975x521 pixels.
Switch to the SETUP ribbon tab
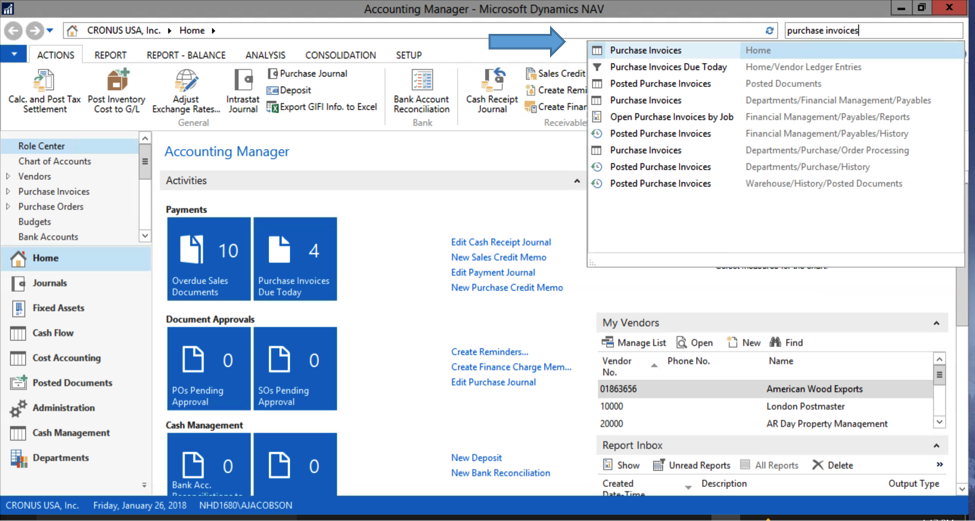pyautogui.click(x=409, y=55)
